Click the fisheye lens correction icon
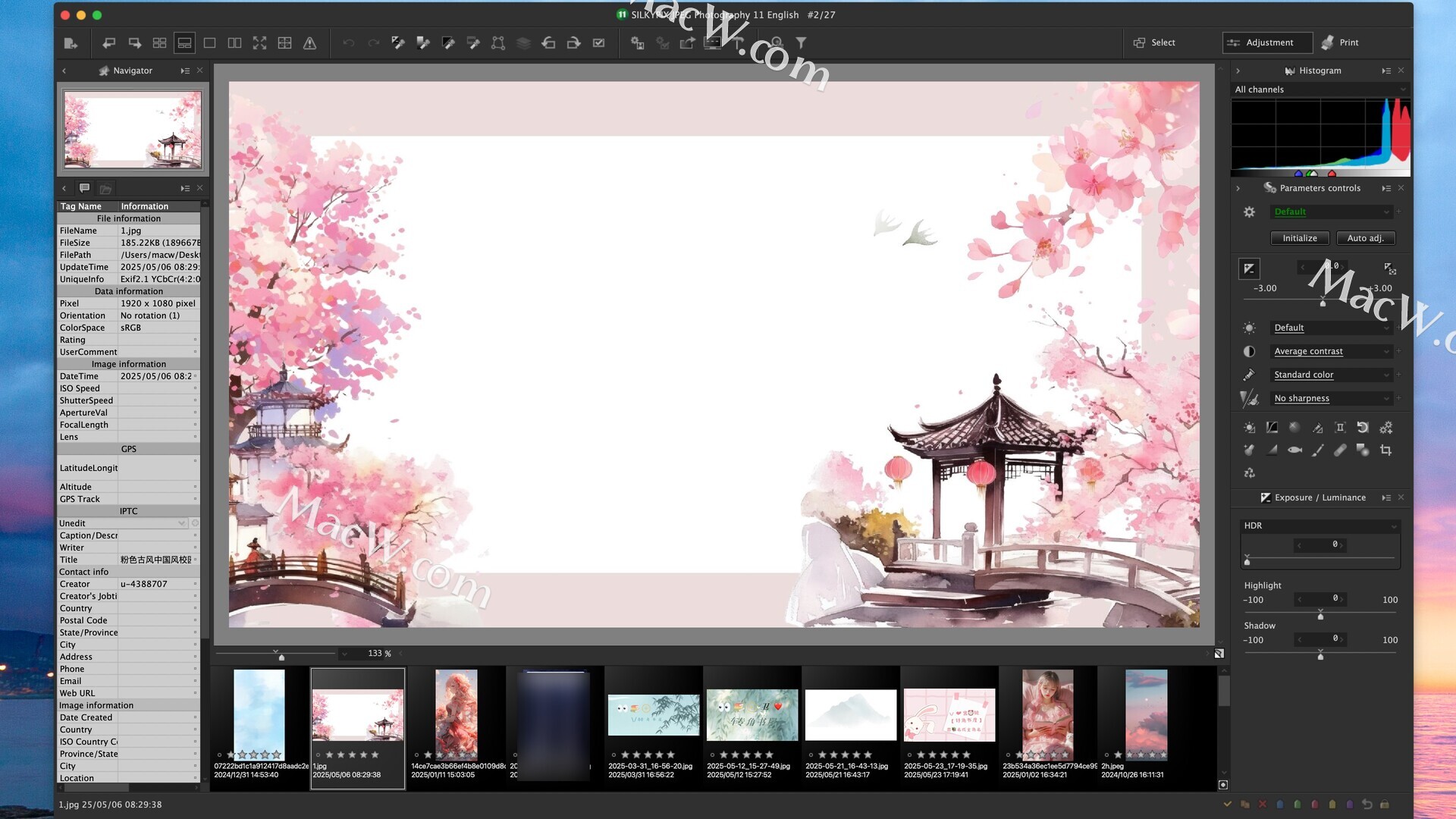 1295,450
